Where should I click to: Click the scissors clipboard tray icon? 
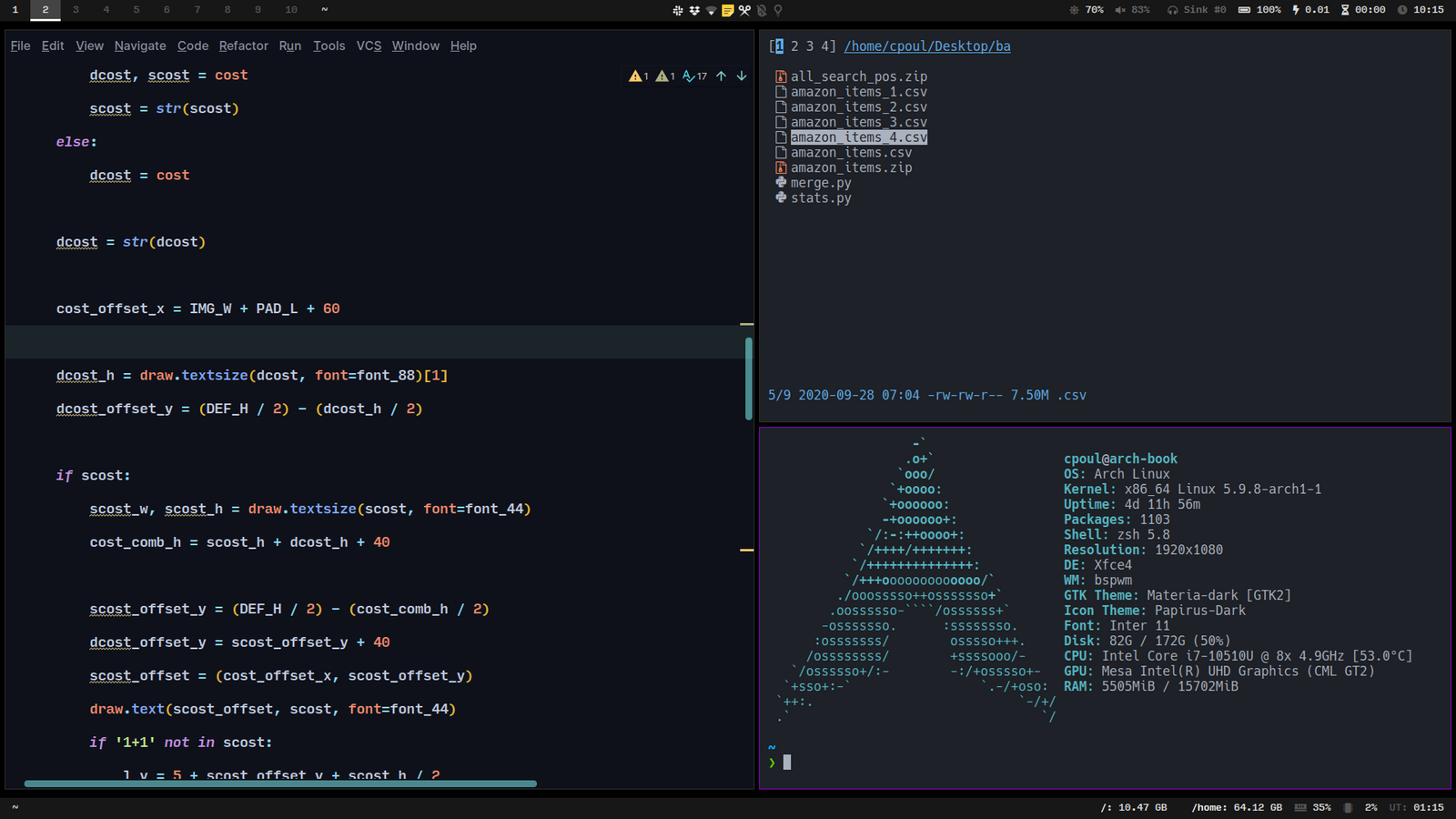[744, 10]
